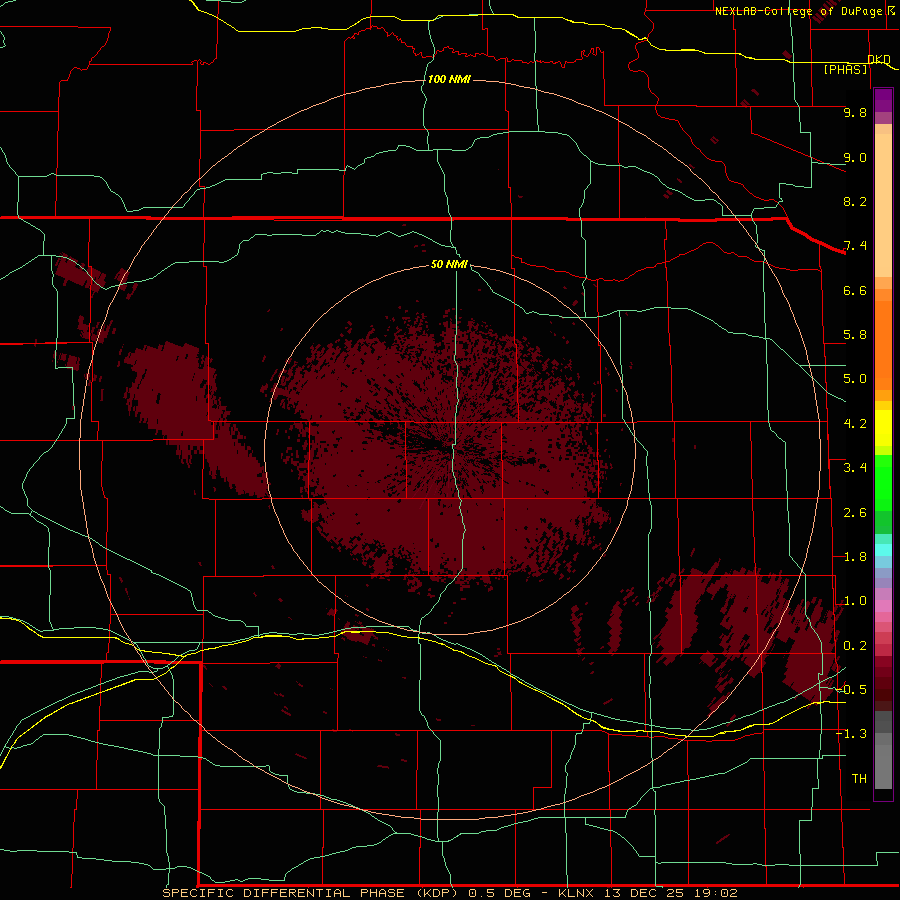Click the [PHAS] legend label
This screenshot has width=900, height=900.
(x=845, y=69)
